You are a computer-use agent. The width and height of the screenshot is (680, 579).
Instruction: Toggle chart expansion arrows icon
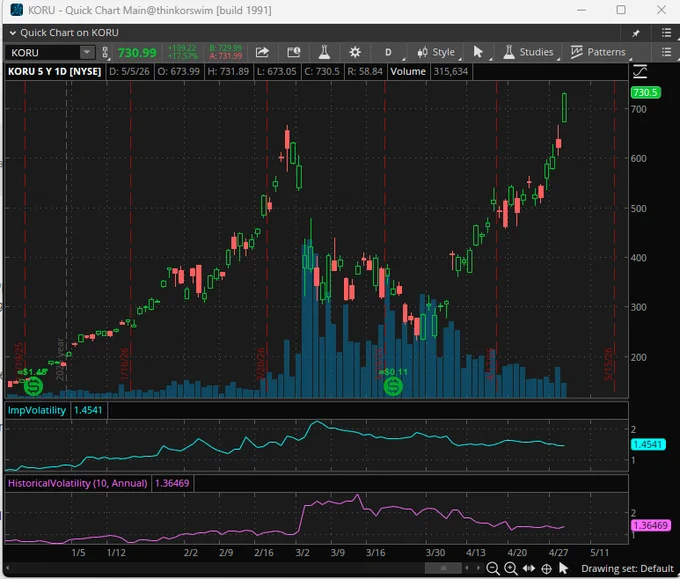click(529, 568)
